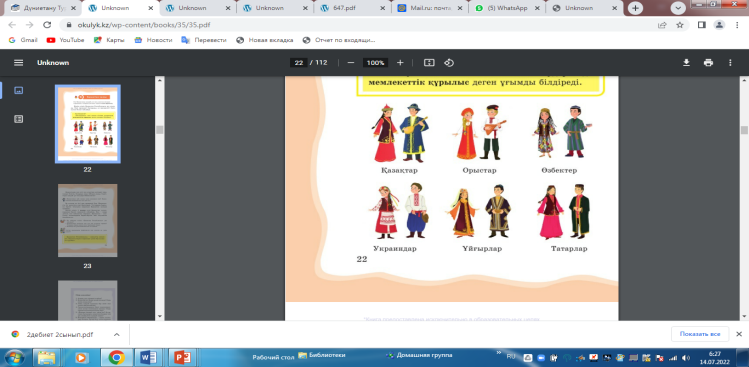Image resolution: width=749 pixels, height=367 pixels.
Task: Open the YouTube bookmark link
Action: [x=65, y=40]
